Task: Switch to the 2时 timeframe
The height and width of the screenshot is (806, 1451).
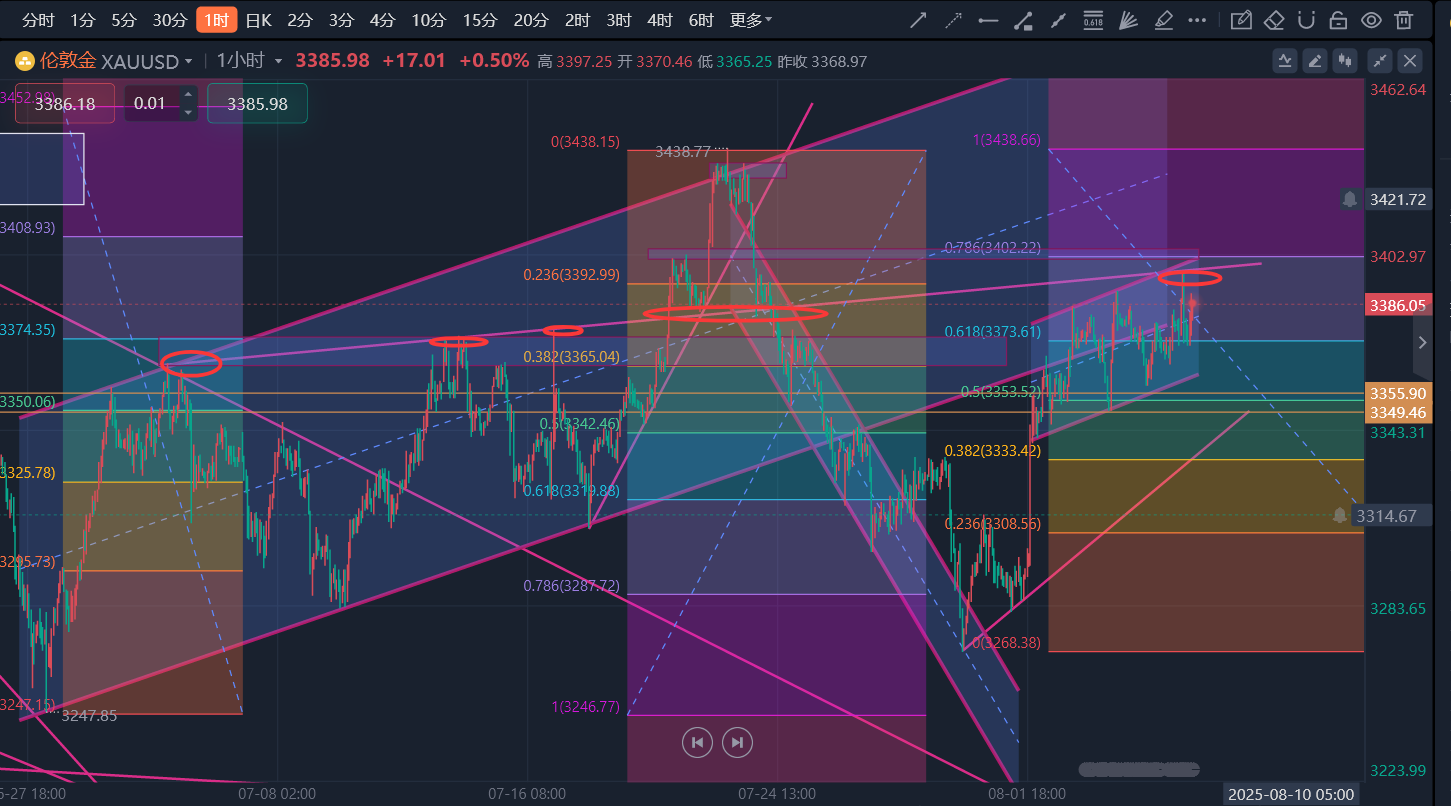Action: [577, 20]
